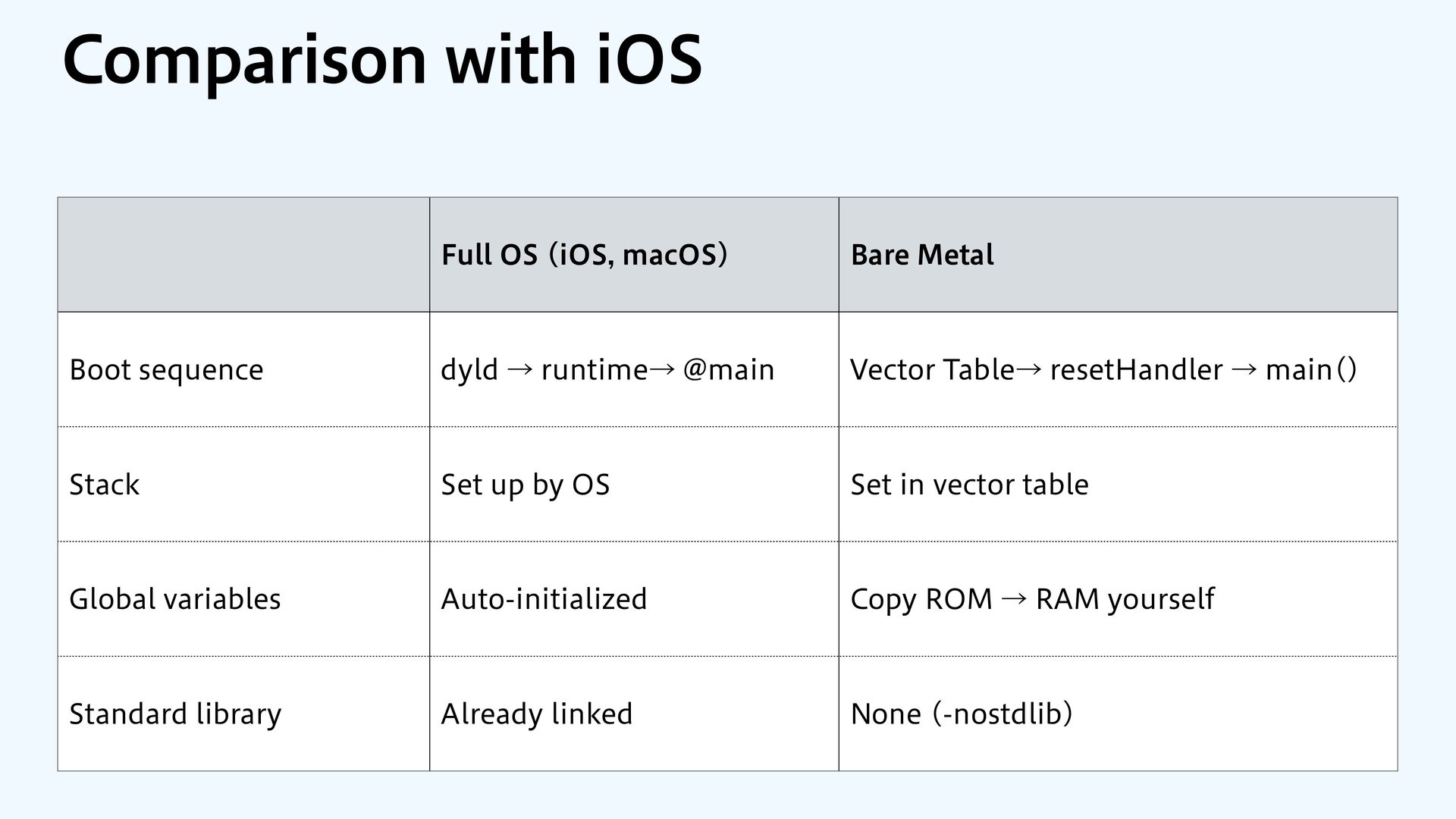The width and height of the screenshot is (1456, 819).
Task: Select the "Global variables" row label
Action: click(175, 599)
